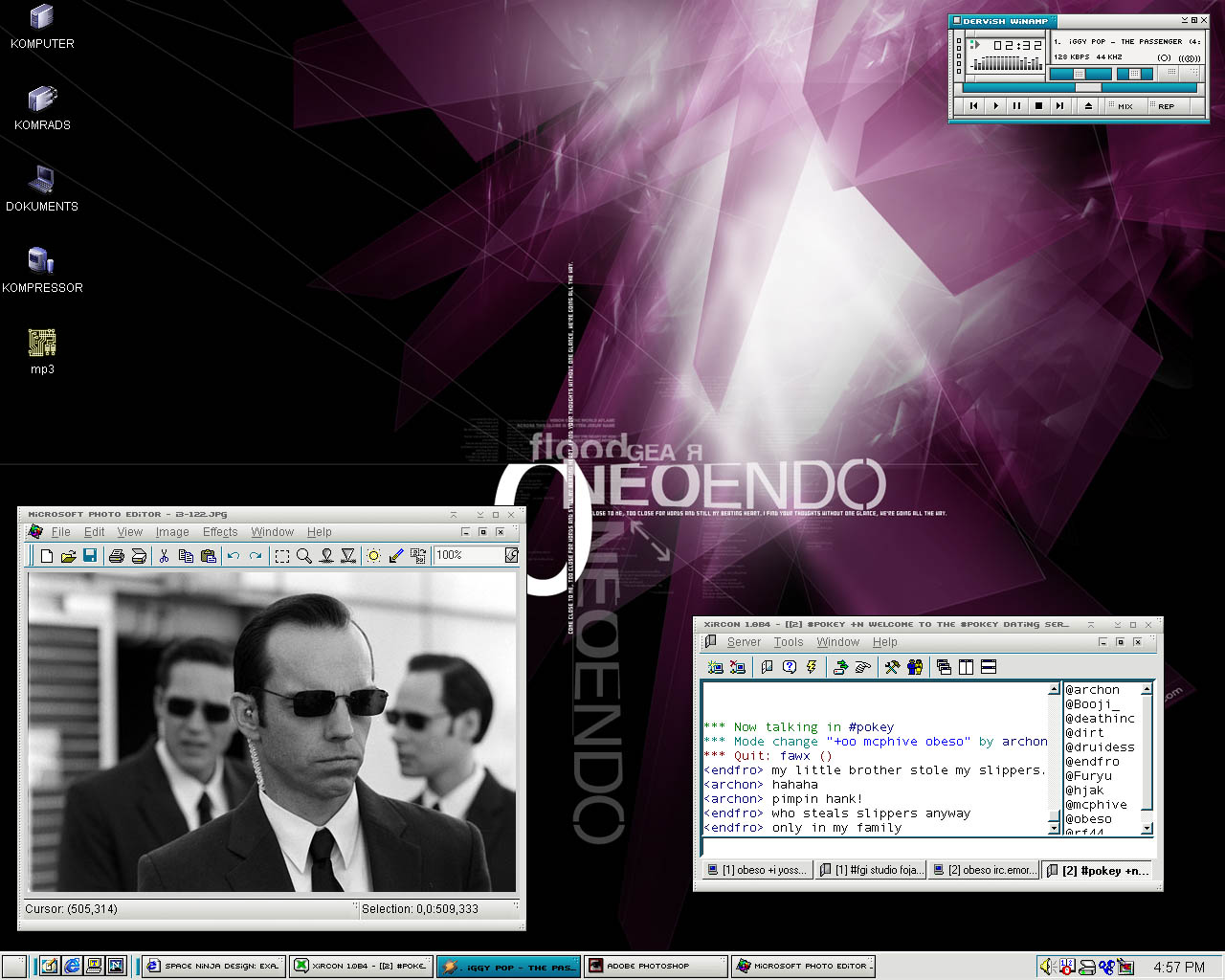Viewport: 1225px width, 980px height.
Task: Click the Save floppy disk icon
Action: click(x=90, y=556)
